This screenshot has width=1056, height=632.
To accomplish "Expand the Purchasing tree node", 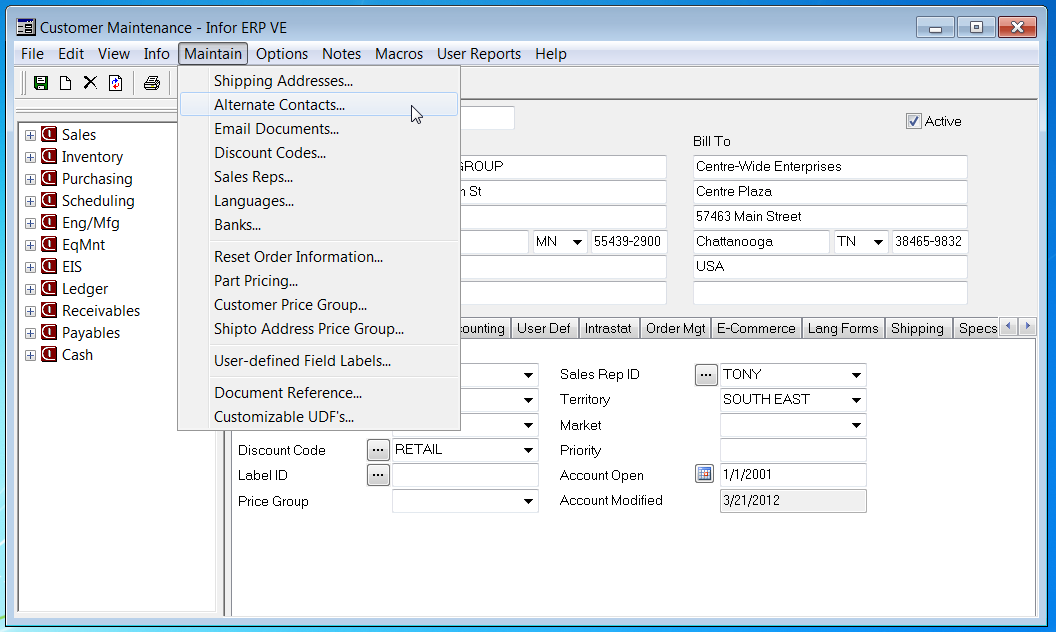I will 30,179.
